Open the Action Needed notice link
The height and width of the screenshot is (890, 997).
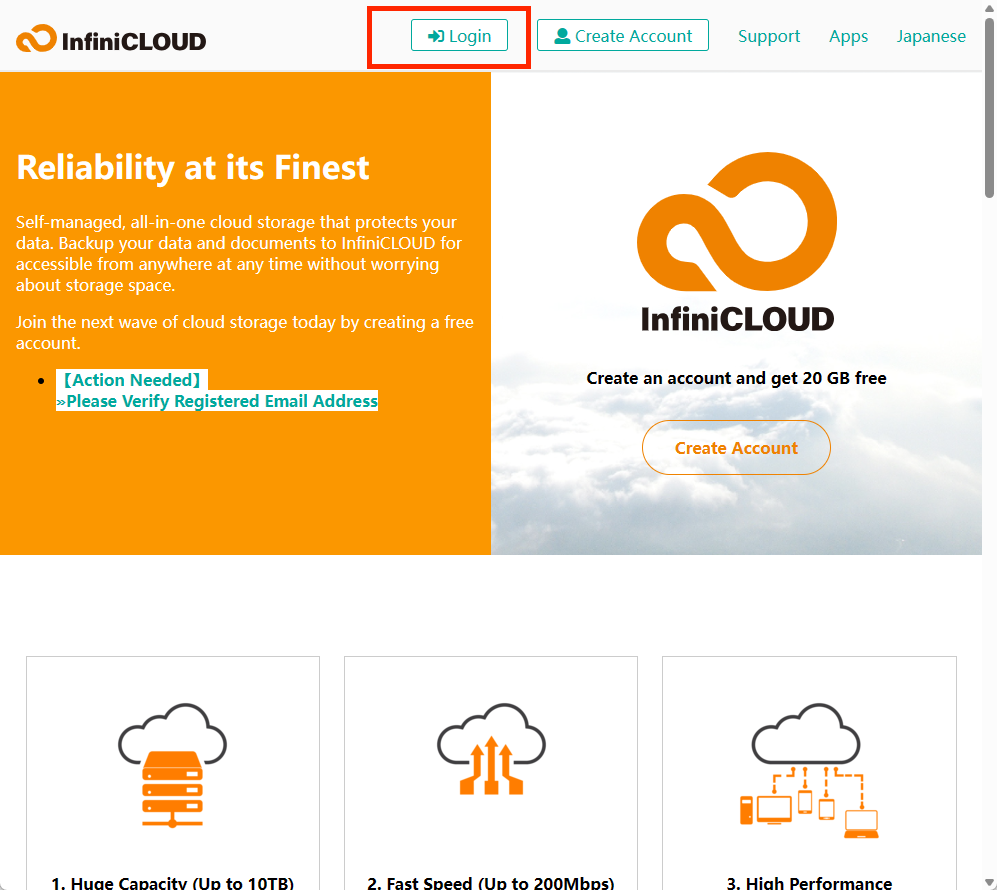(132, 380)
